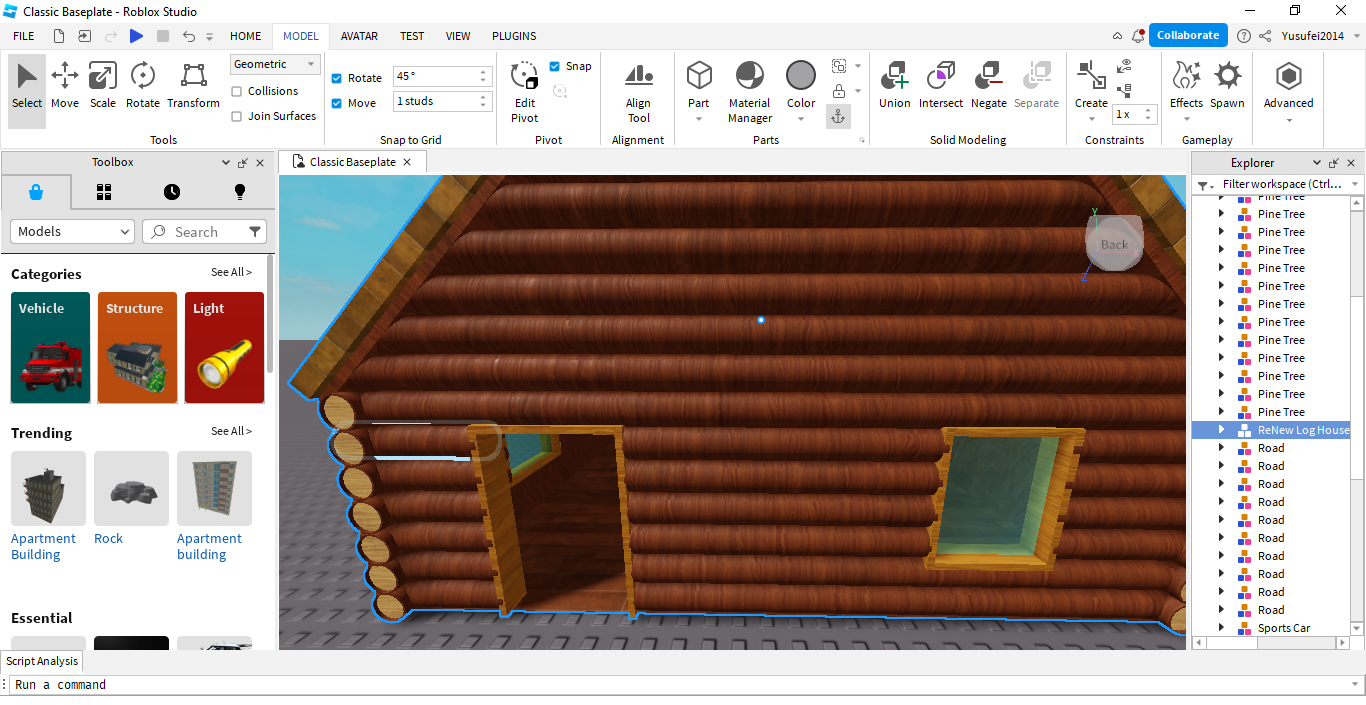Toggle the Anchor button in Parts
The image size is (1366, 705).
(x=838, y=117)
